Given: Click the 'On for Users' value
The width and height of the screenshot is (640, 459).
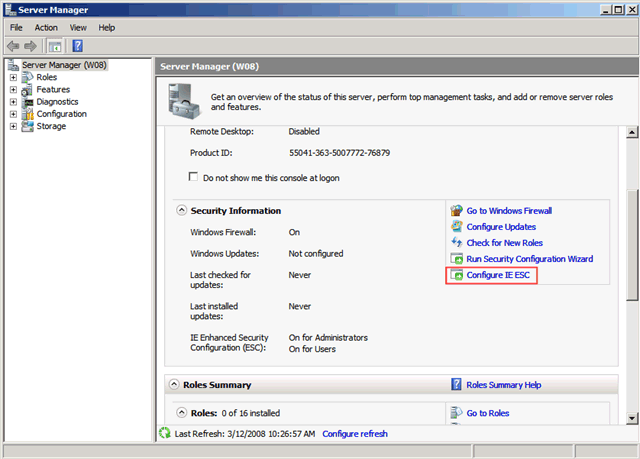Looking at the screenshot, I should click(312, 349).
